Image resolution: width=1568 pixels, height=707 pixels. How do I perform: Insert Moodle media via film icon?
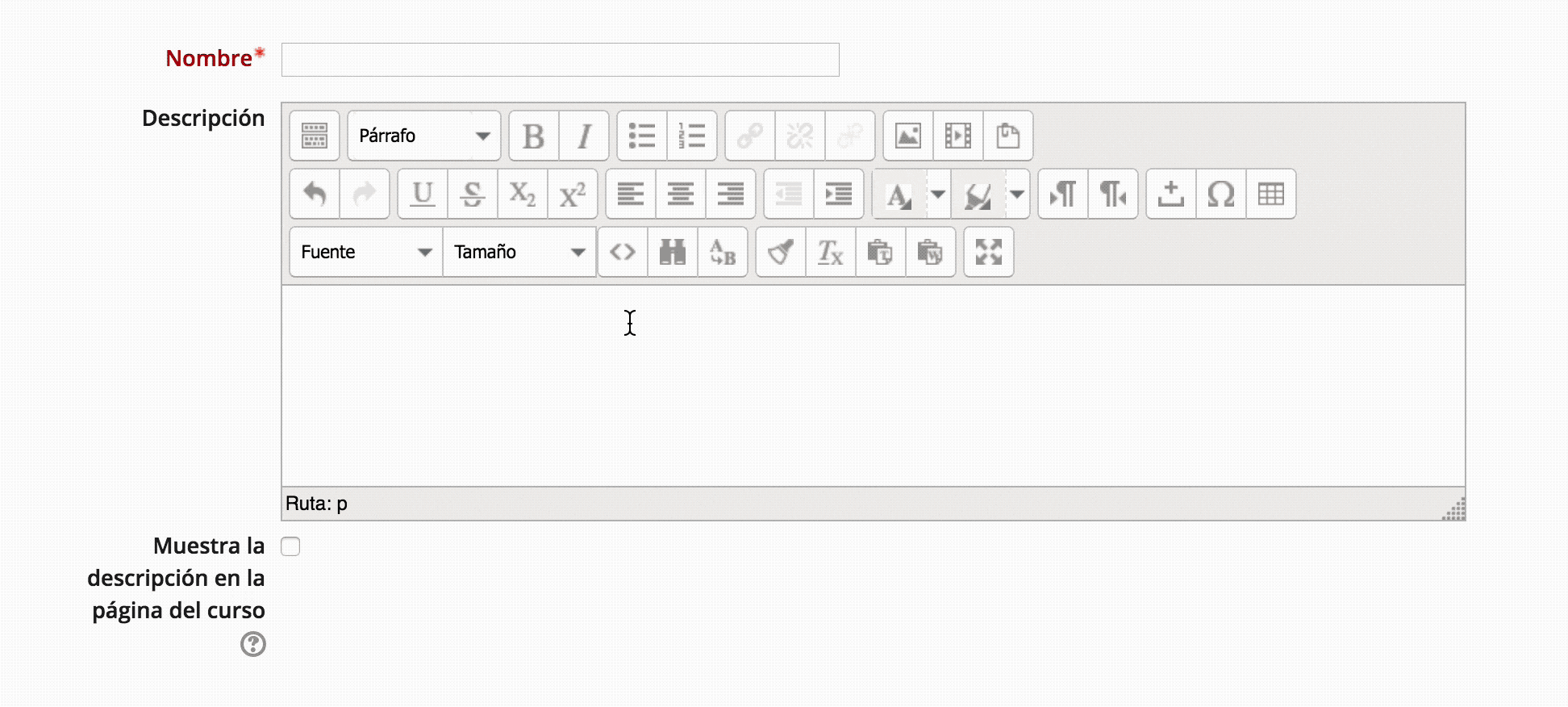pyautogui.click(x=958, y=136)
